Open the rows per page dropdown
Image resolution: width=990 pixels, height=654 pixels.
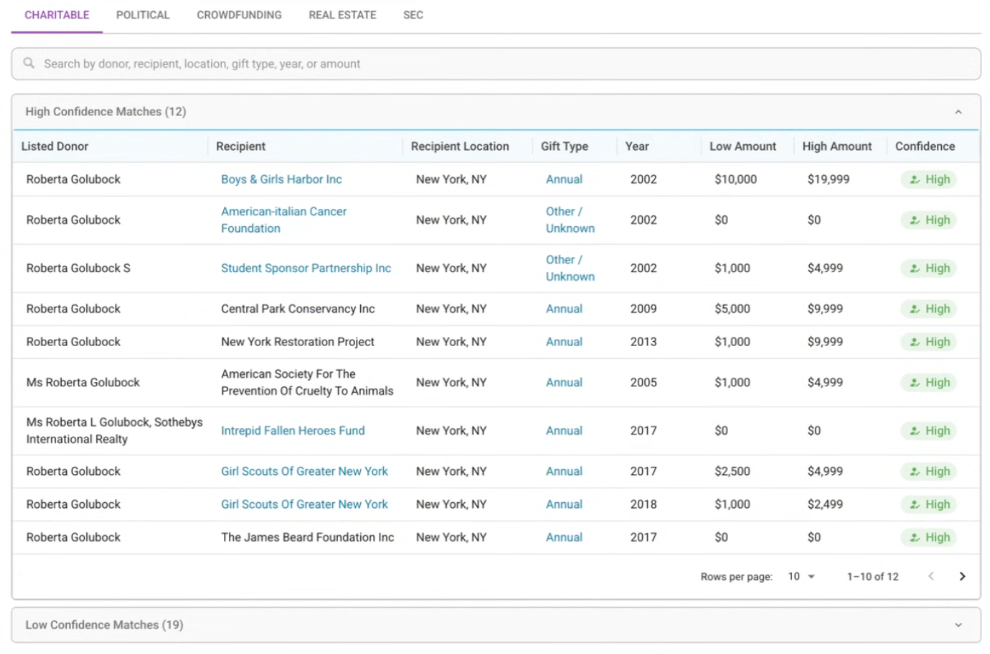pyautogui.click(x=801, y=576)
